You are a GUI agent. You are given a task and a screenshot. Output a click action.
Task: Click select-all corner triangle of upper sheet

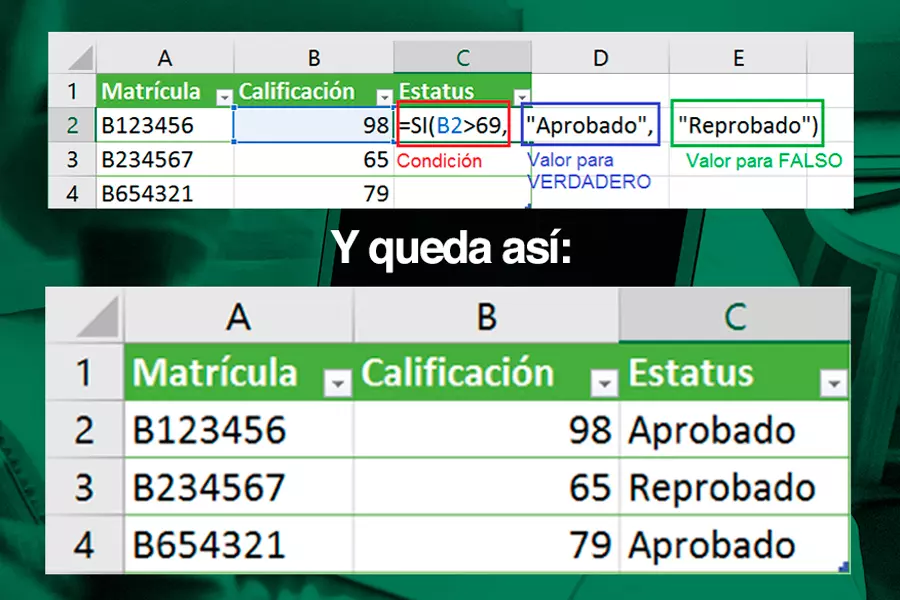coord(81,58)
